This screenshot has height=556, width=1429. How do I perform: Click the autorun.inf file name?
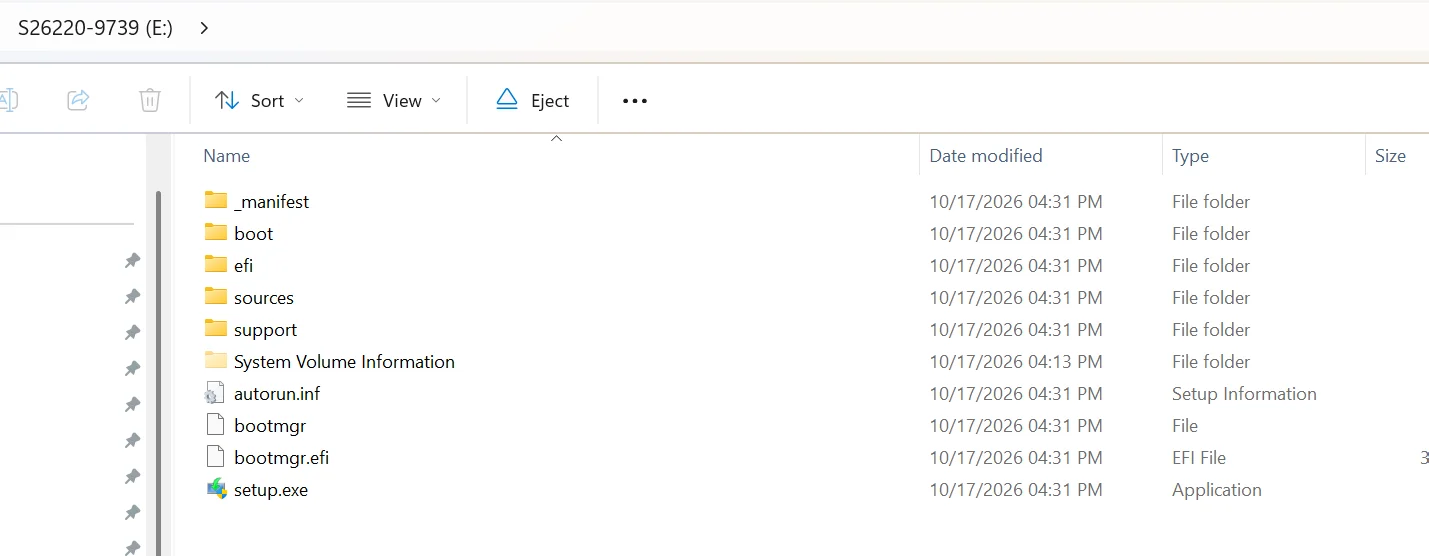click(277, 394)
